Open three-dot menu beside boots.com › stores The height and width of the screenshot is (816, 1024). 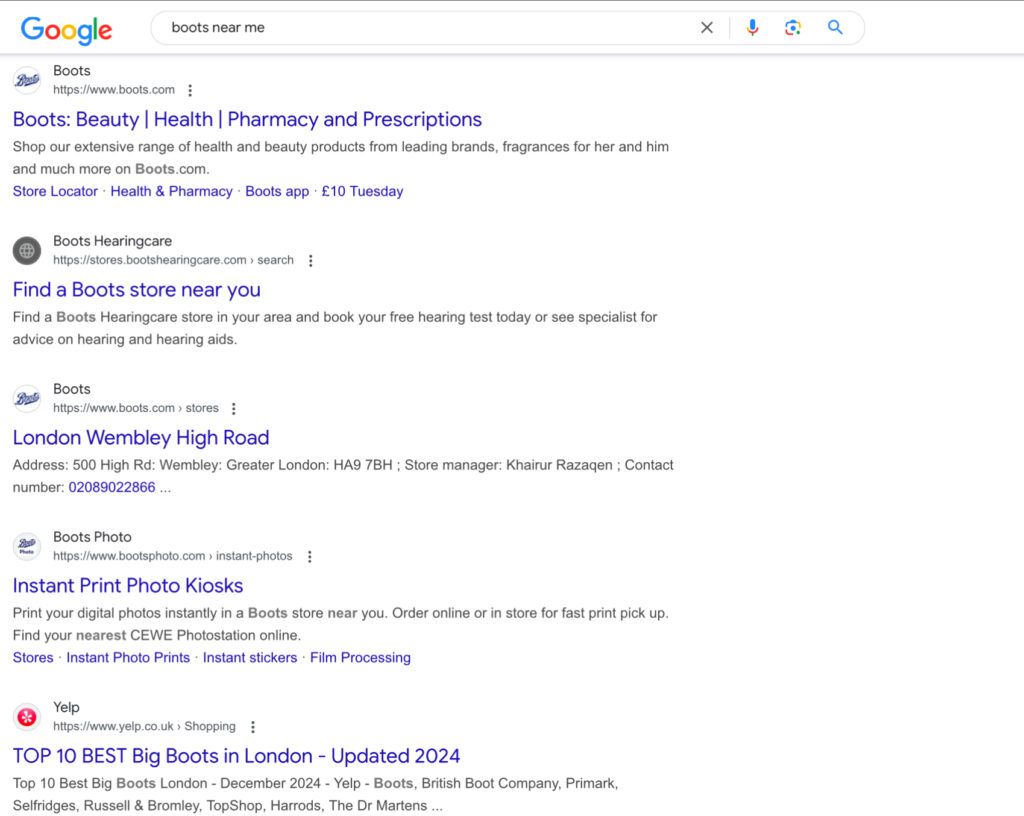click(234, 409)
